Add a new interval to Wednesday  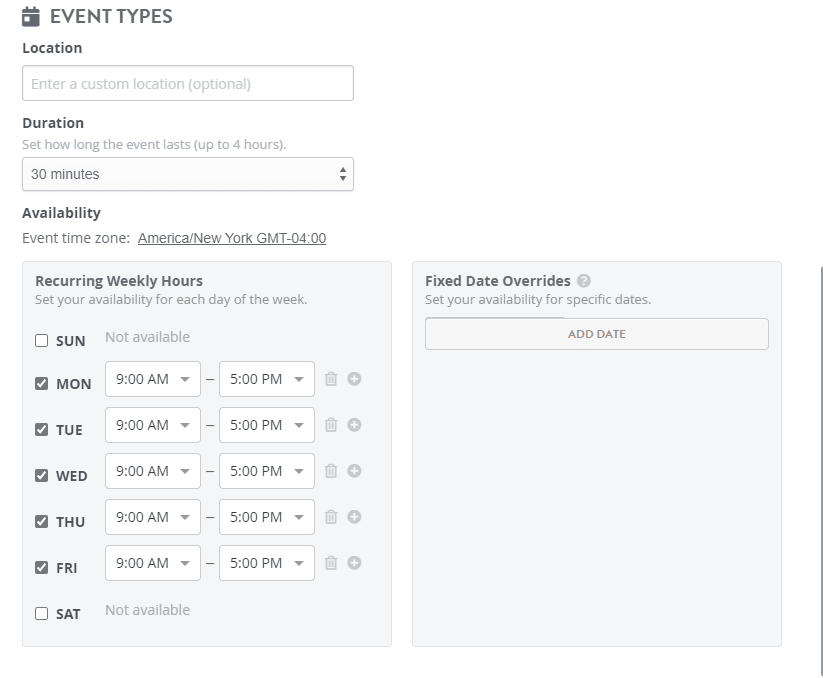(354, 471)
